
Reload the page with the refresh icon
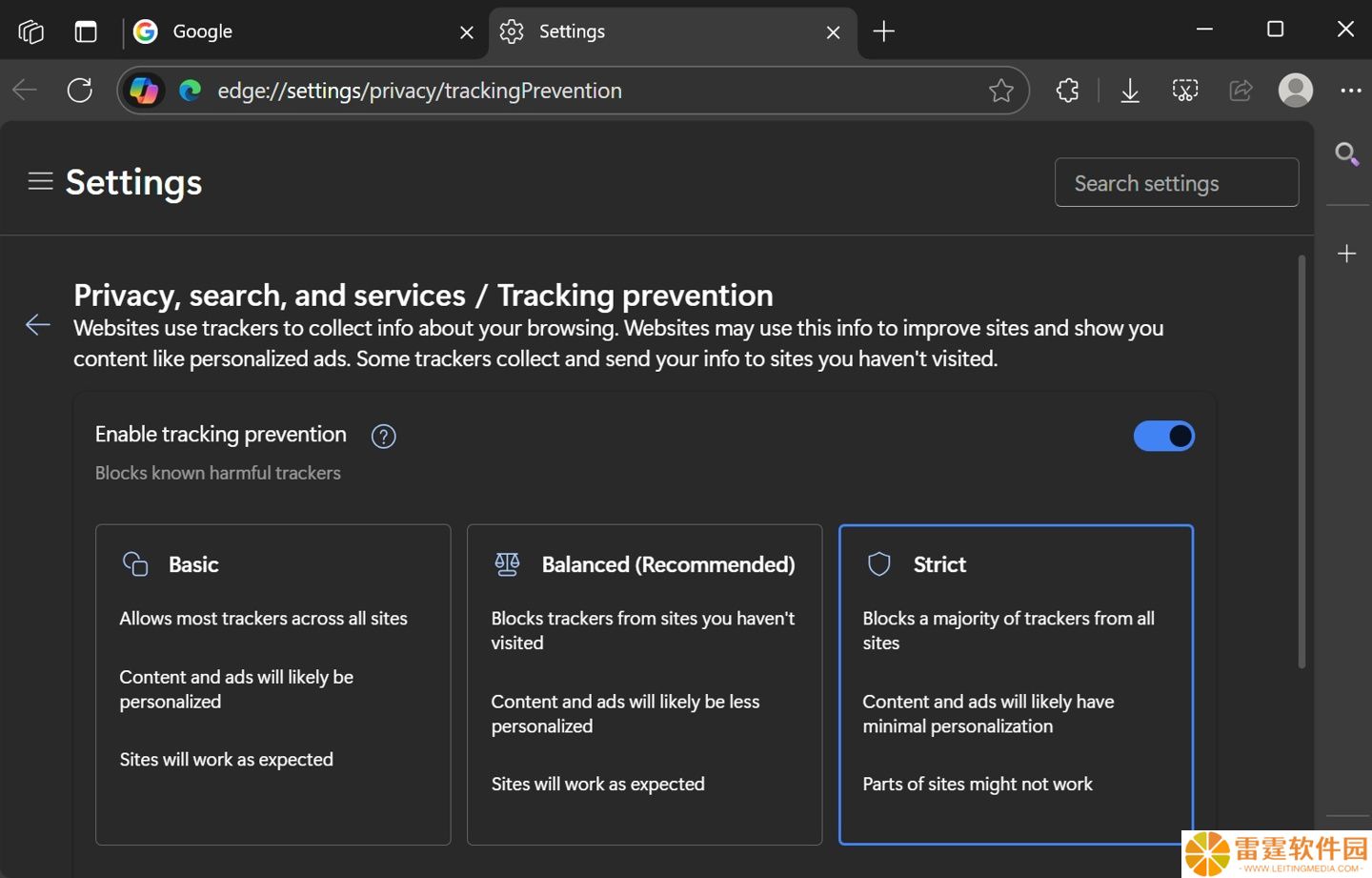(80, 91)
